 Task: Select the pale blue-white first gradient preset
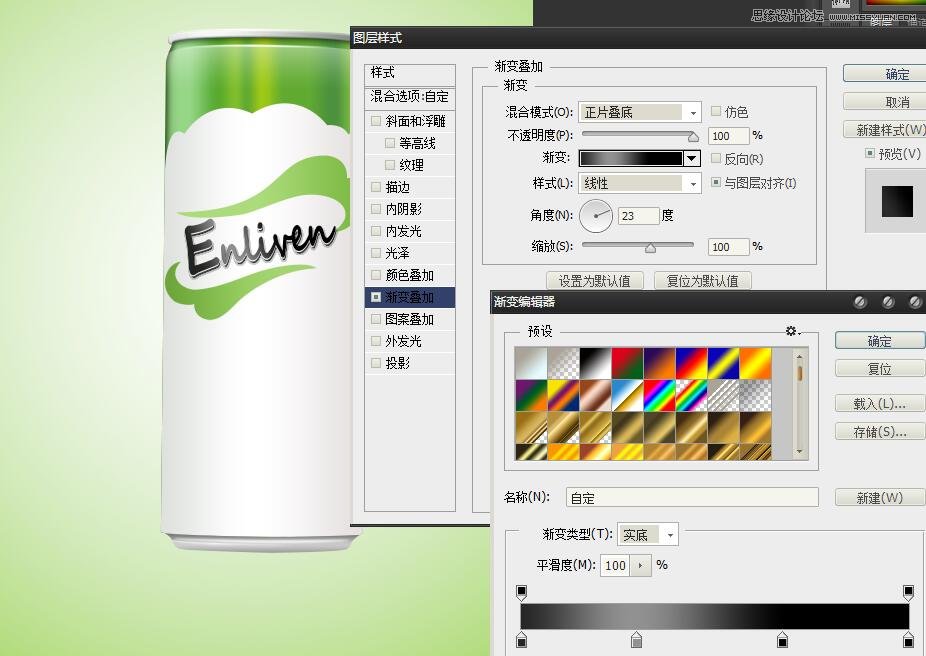[531, 363]
